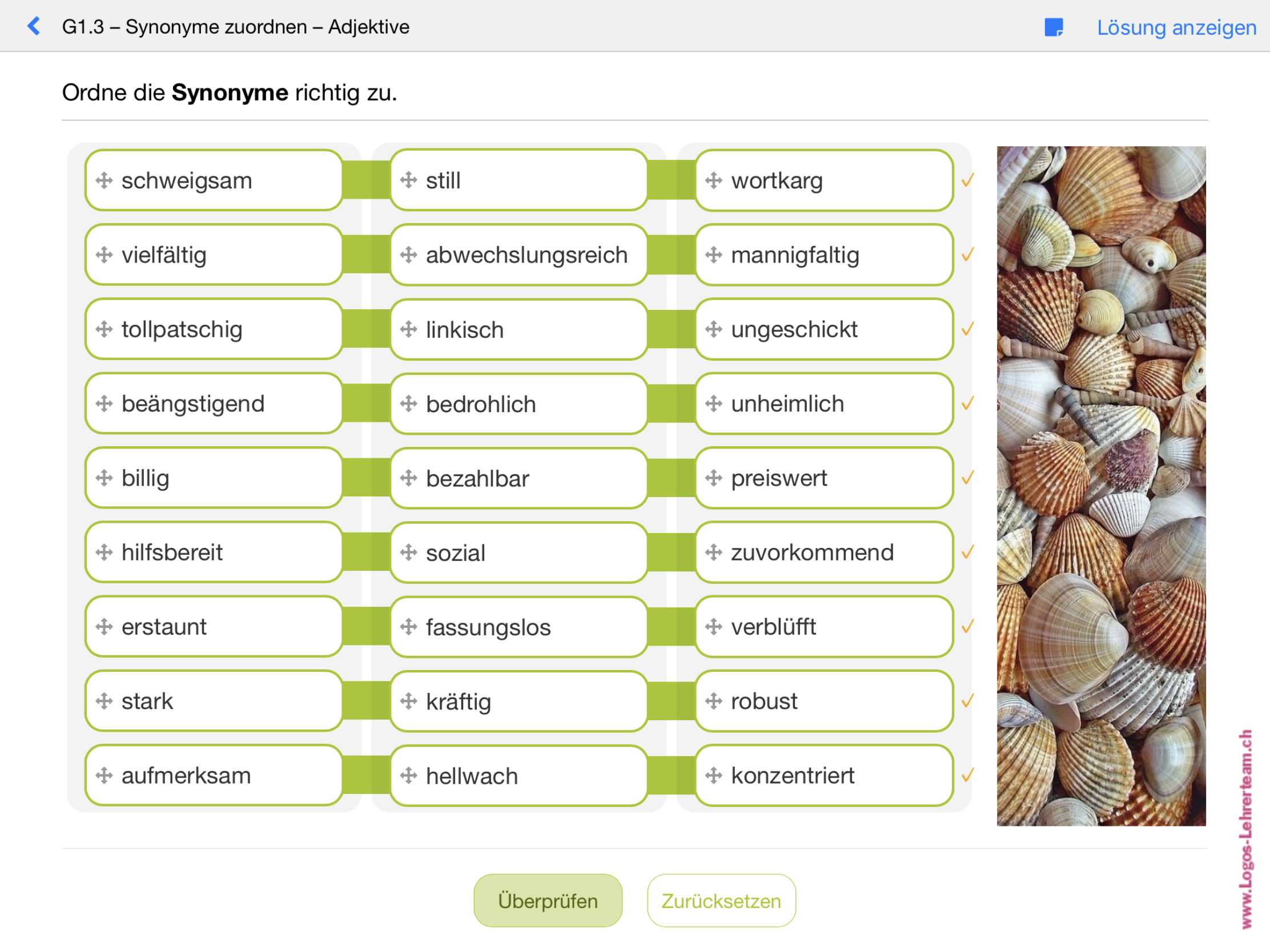Image resolution: width=1270 pixels, height=952 pixels.
Task: Tap the www.Logos-Lehrerteam.ch watermark text
Action: pos(1245,829)
